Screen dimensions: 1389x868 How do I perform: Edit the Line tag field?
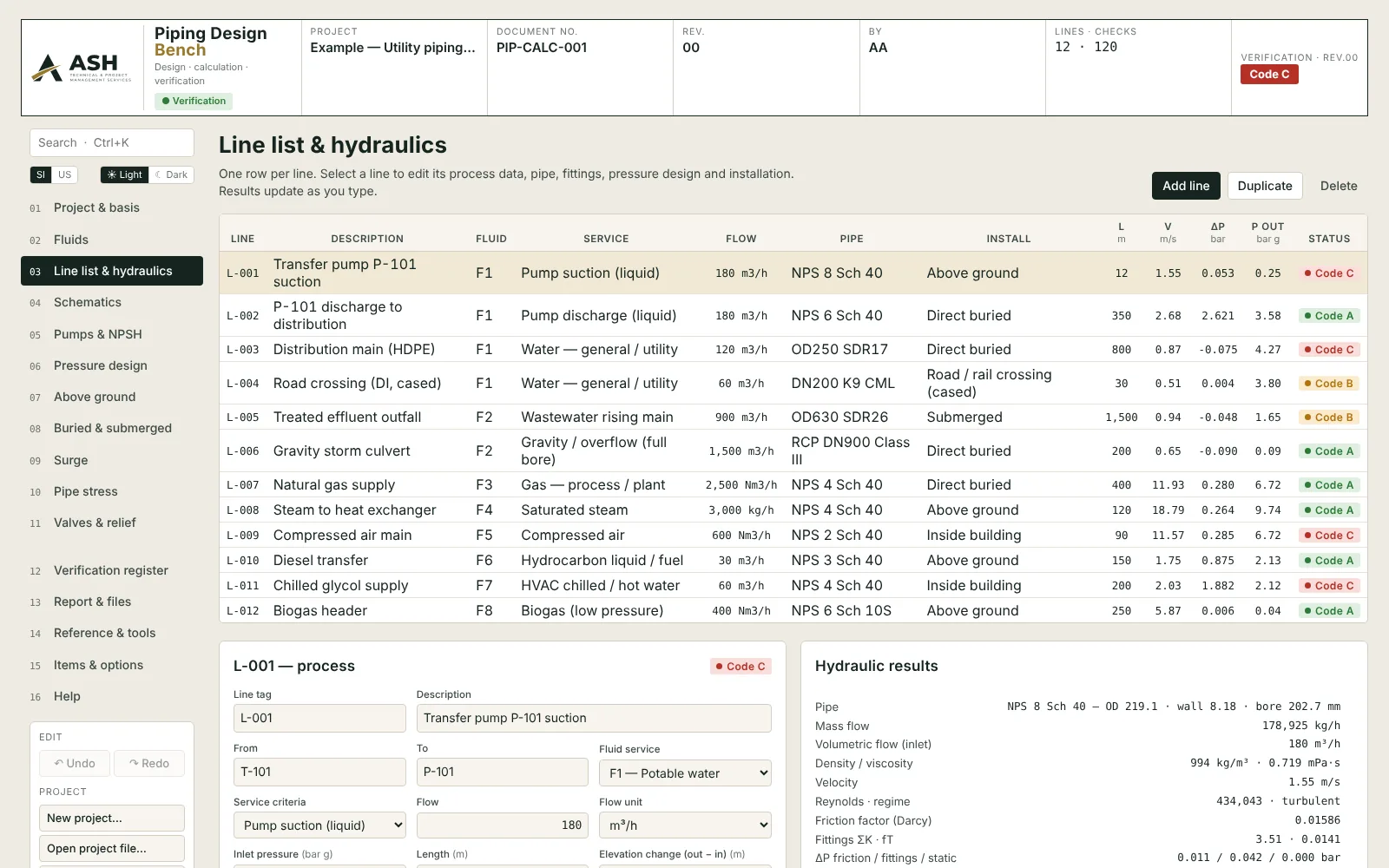point(319,718)
